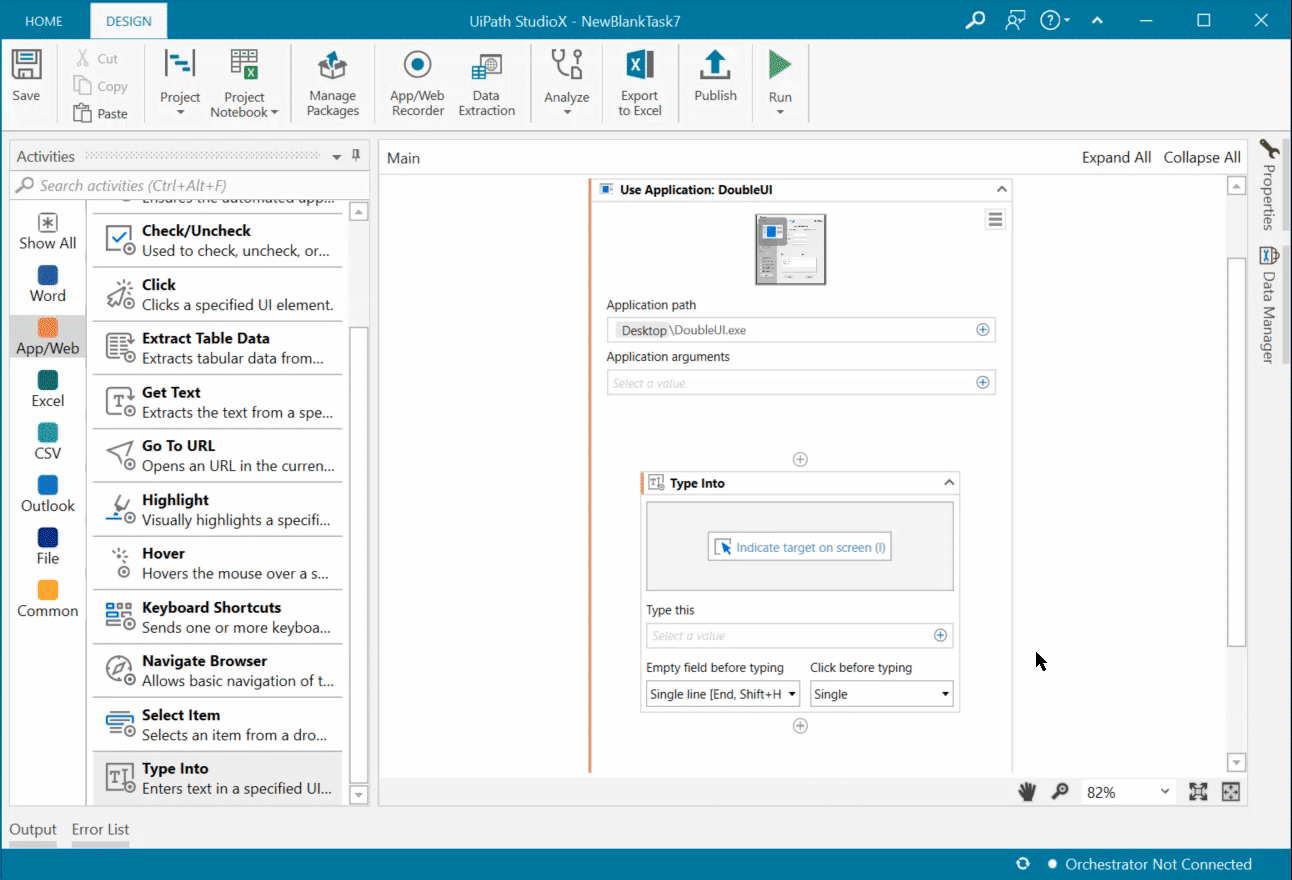Open the zoom percentage combo box
The width and height of the screenshot is (1292, 880).
coord(1127,792)
